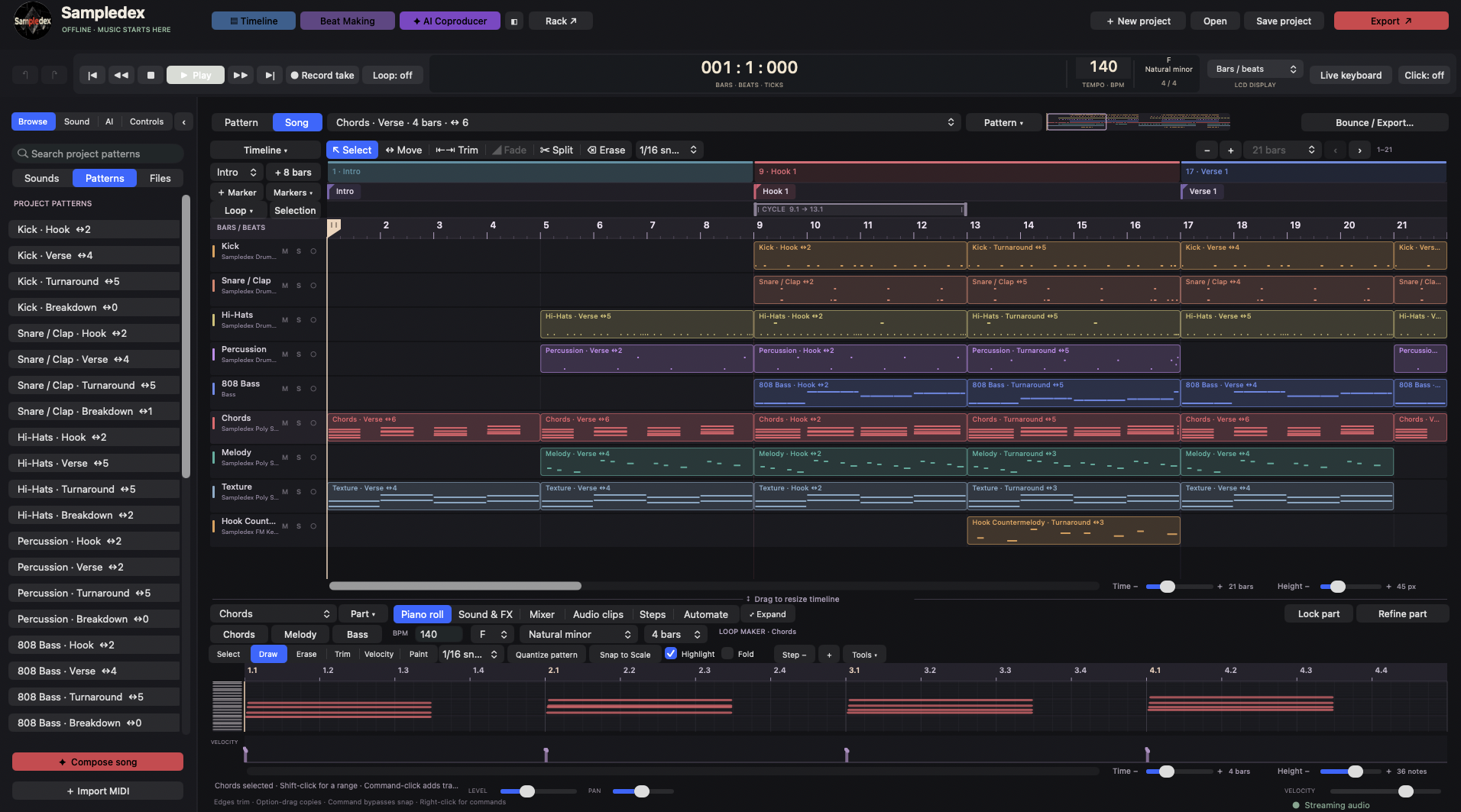Screen dimensions: 1461x812
Task: Switch to Pattern view tab
Action: tap(241, 122)
